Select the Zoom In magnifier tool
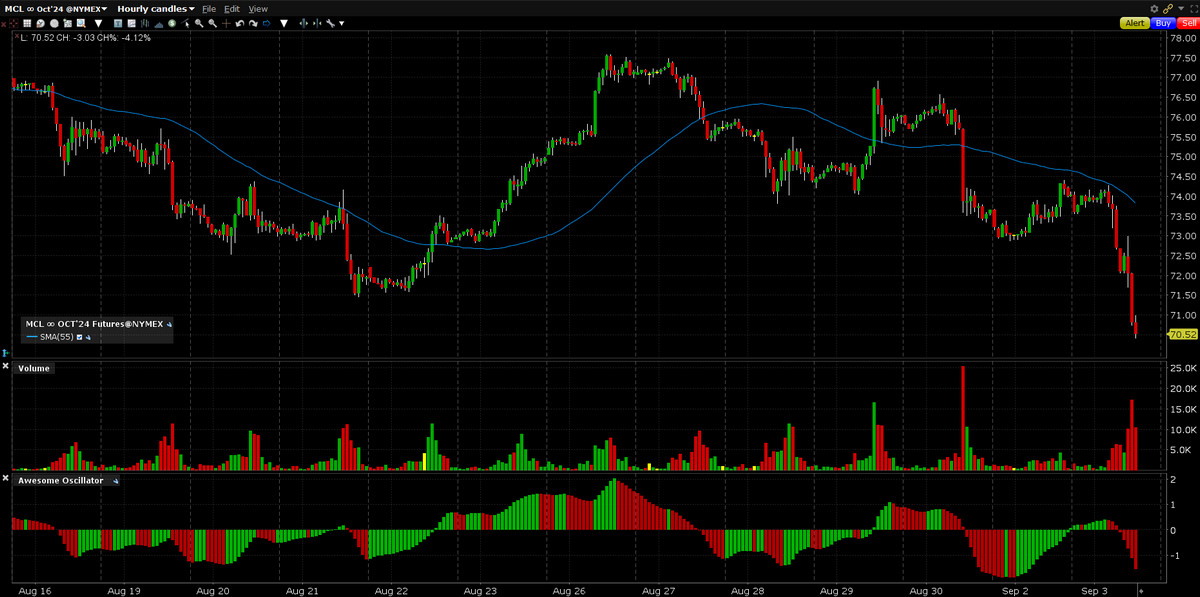The width and height of the screenshot is (1200, 597). (198, 22)
